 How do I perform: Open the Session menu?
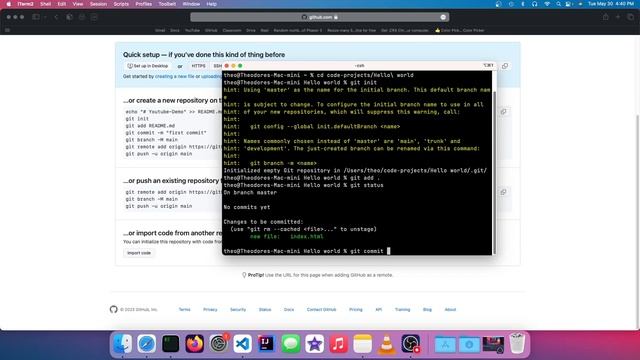click(x=98, y=4)
